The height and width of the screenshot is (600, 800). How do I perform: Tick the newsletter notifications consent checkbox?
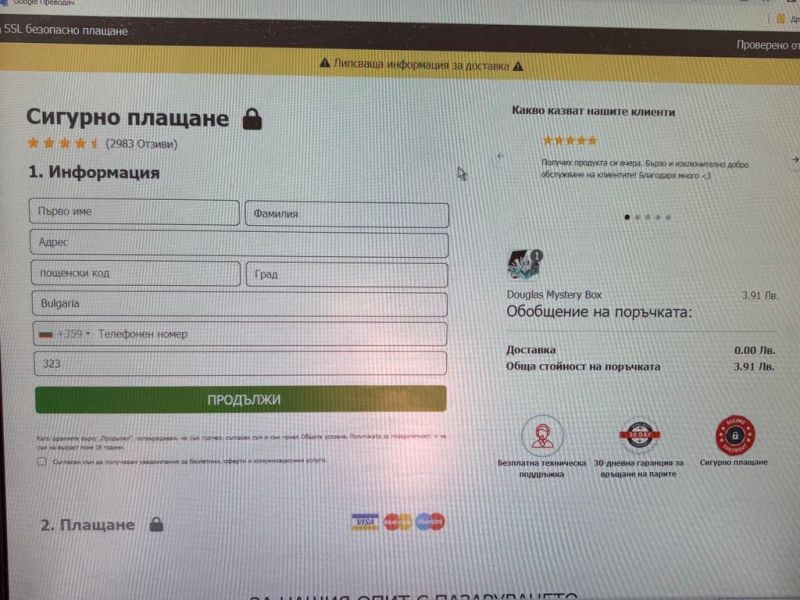coord(42,462)
